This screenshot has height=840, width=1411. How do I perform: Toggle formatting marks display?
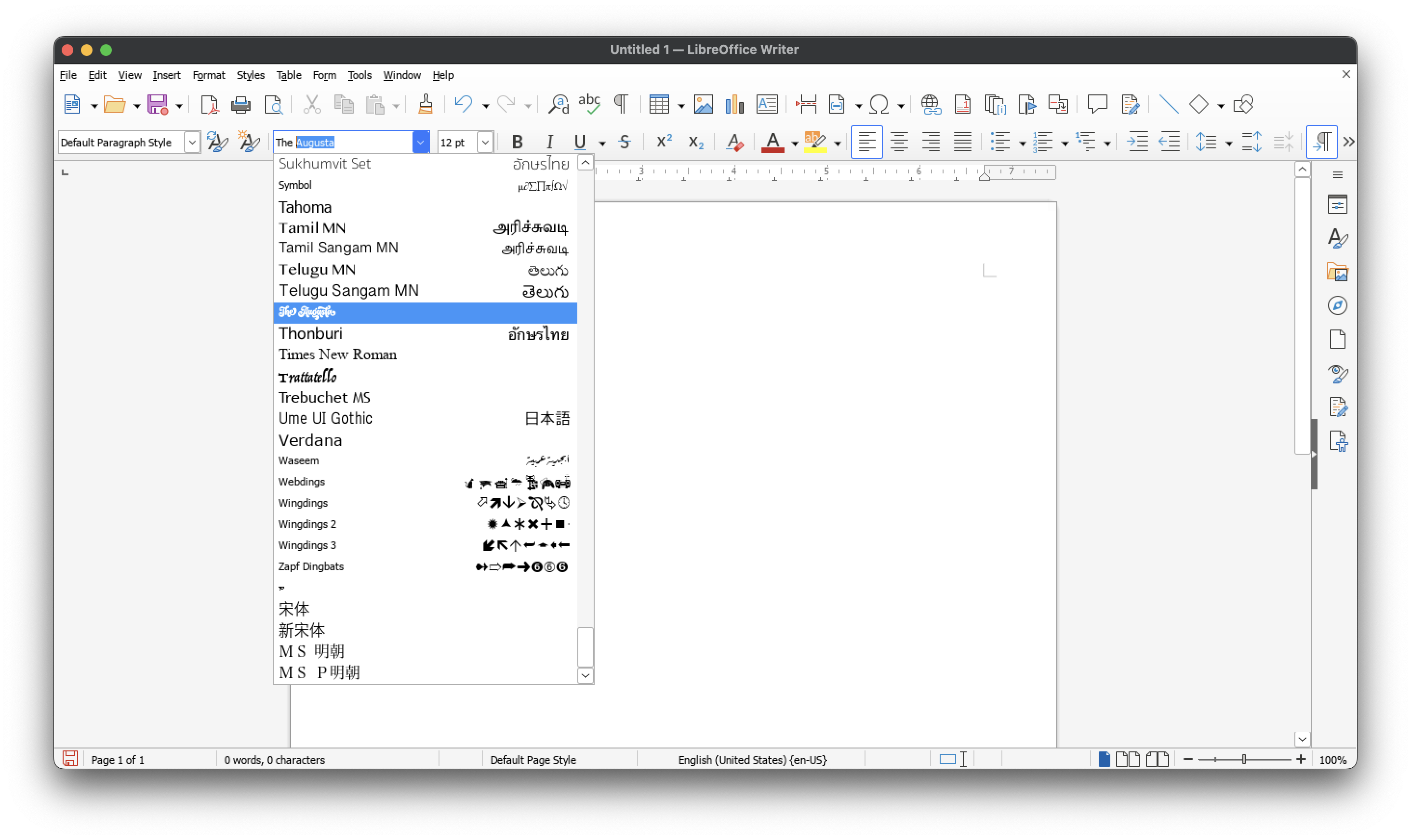(620, 104)
